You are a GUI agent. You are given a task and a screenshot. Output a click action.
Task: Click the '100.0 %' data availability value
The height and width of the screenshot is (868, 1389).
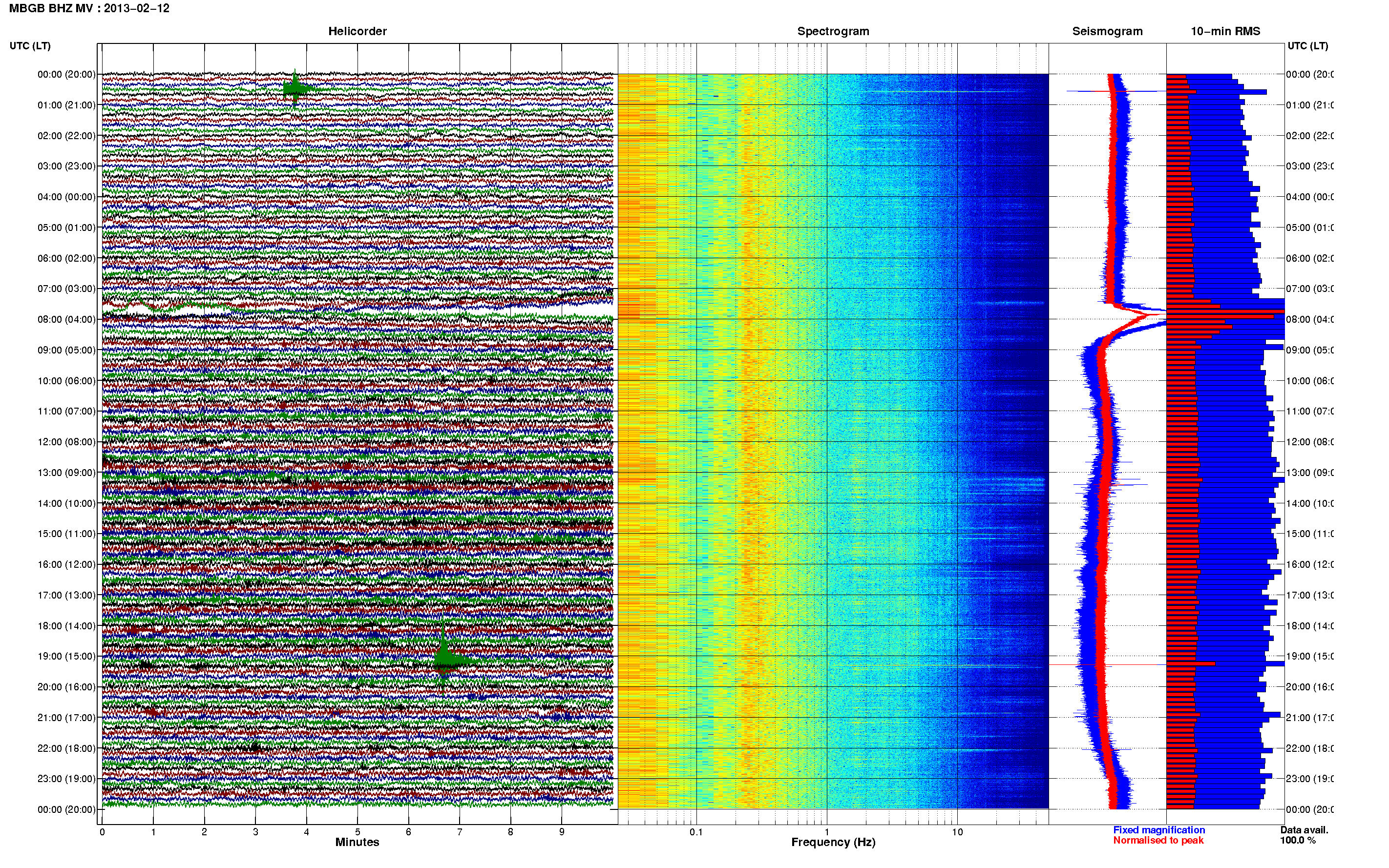click(1298, 841)
